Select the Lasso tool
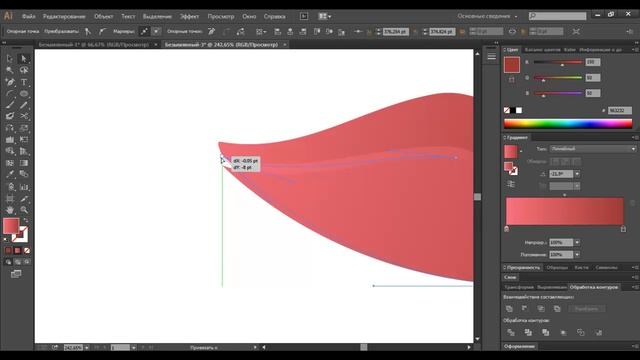 [x=24, y=70]
